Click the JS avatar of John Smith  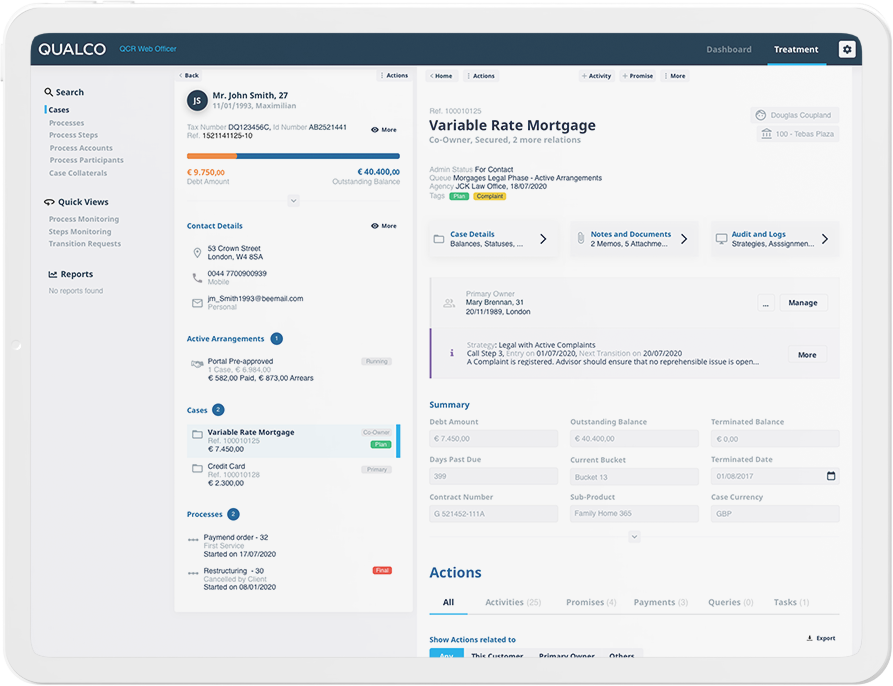point(197,101)
